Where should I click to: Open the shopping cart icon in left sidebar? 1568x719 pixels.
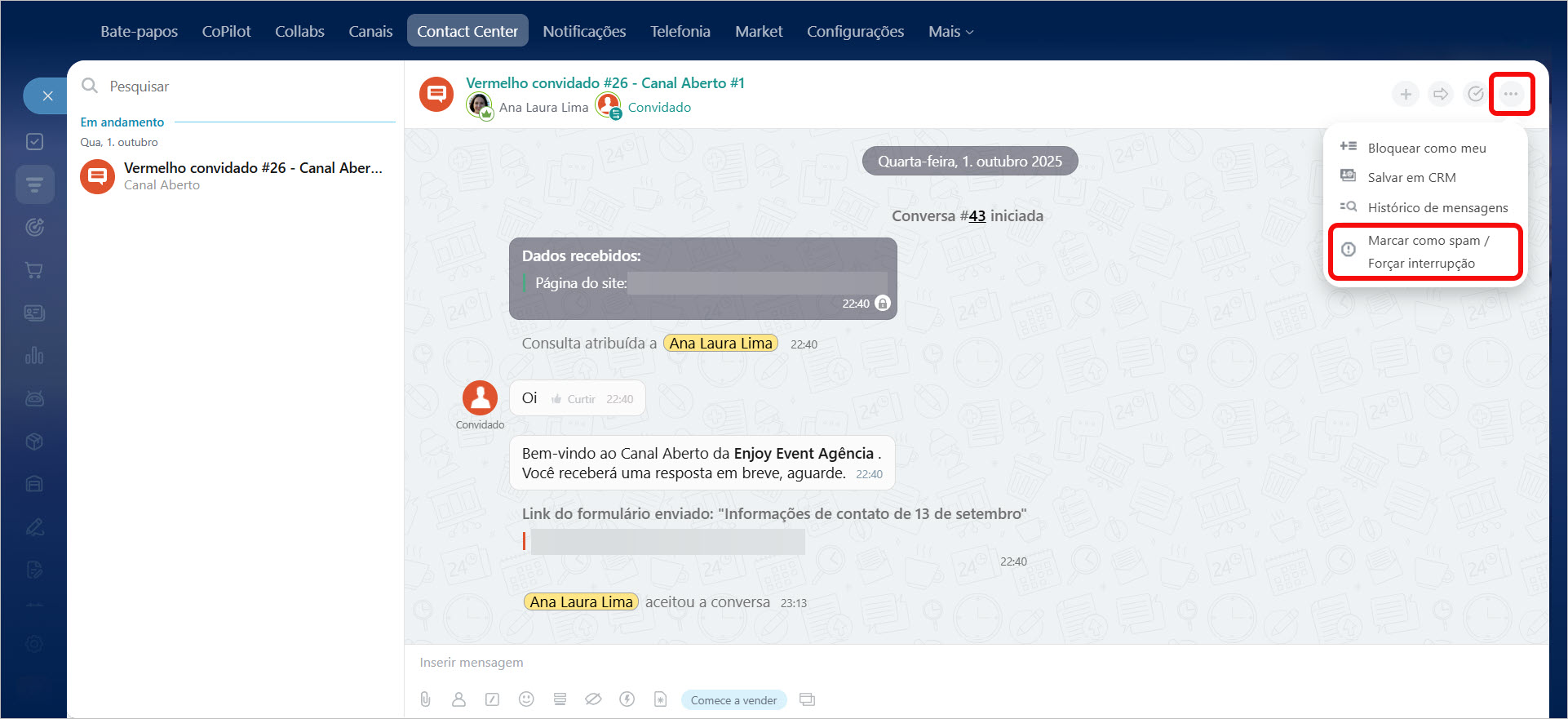34,270
